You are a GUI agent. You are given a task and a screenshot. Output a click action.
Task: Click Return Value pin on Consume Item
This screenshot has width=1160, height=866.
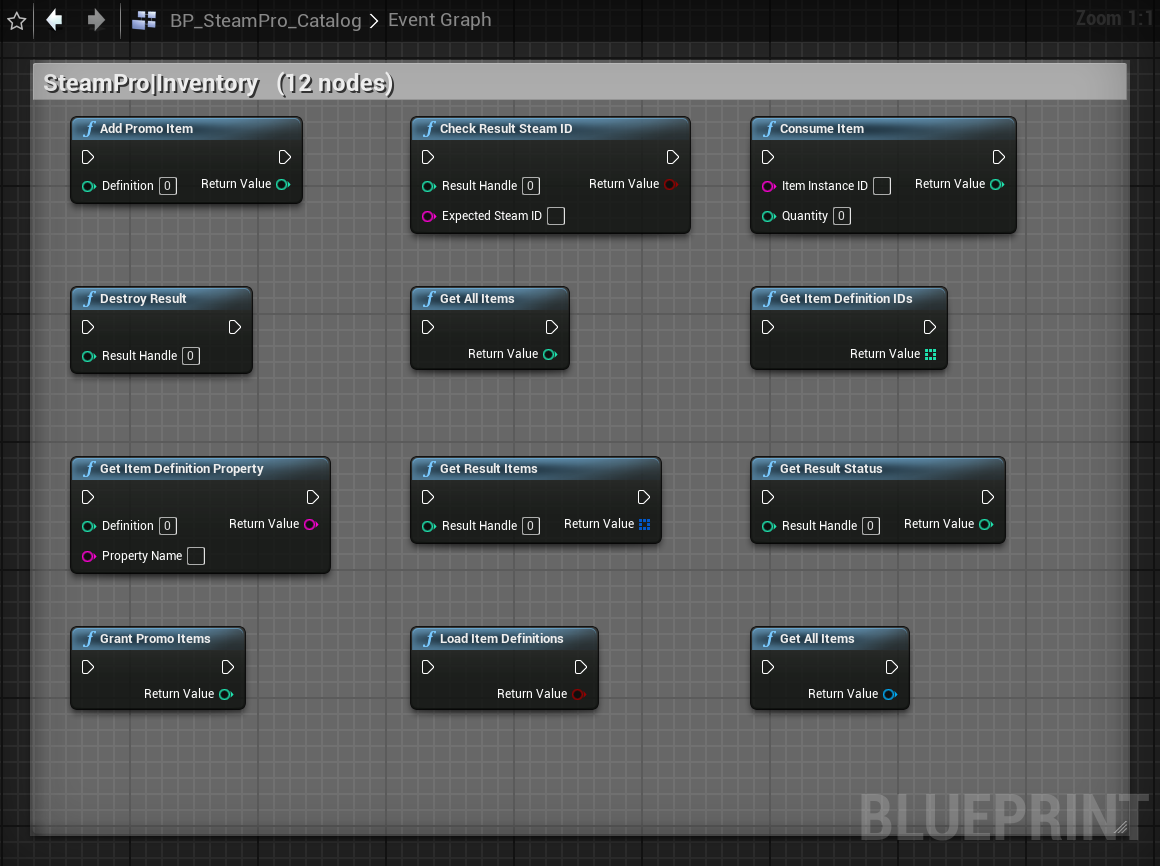[997, 184]
